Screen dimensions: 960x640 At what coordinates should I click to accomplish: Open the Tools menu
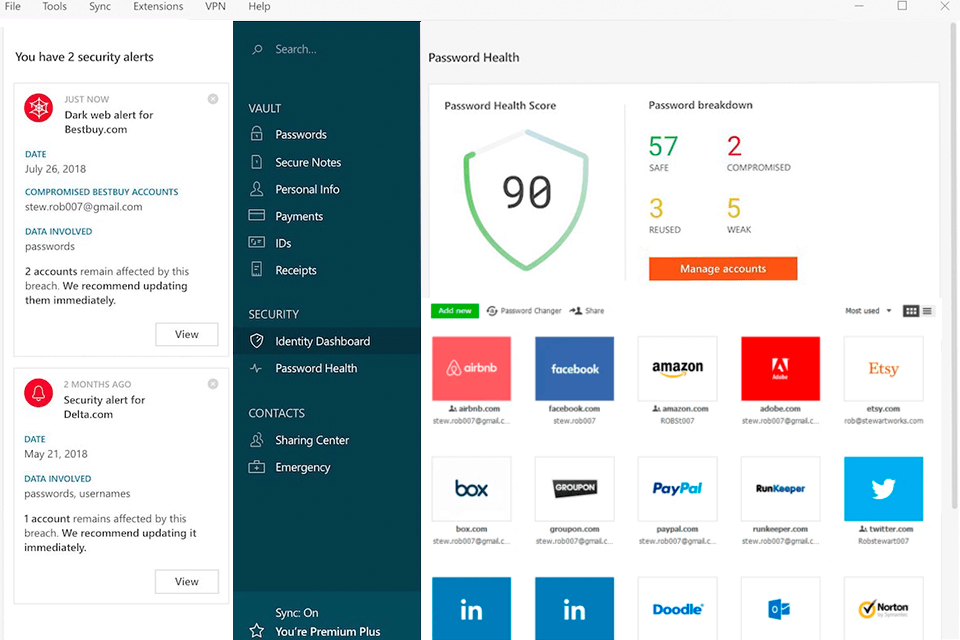click(x=55, y=7)
